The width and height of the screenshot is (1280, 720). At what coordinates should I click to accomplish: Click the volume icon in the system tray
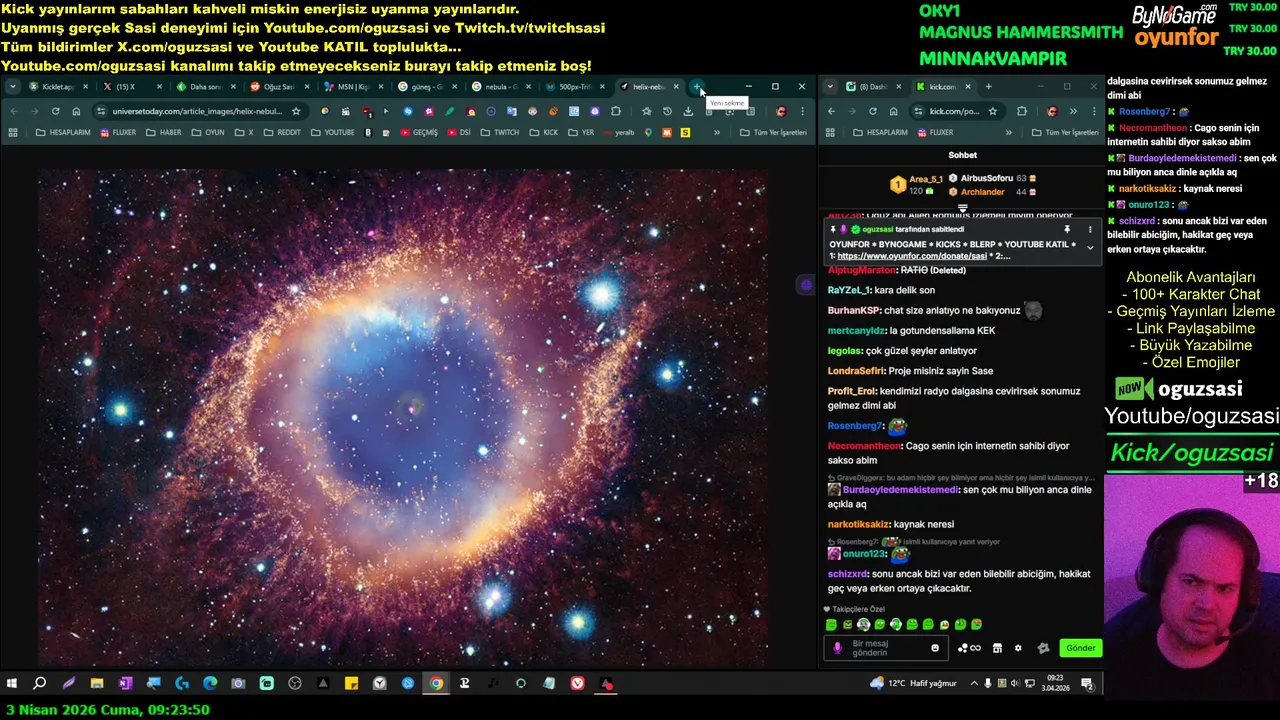tap(1016, 684)
